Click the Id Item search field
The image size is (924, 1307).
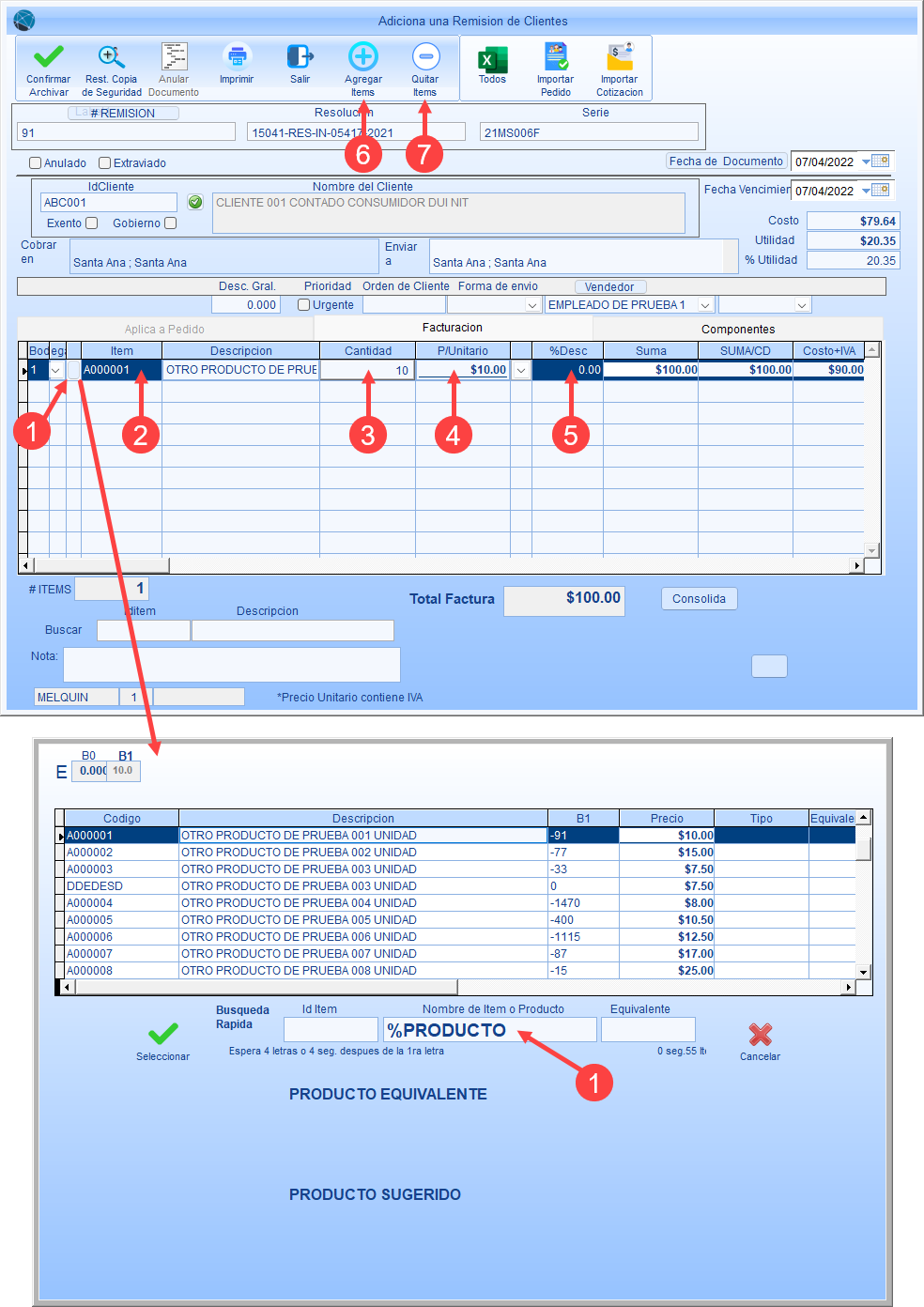(x=331, y=1030)
